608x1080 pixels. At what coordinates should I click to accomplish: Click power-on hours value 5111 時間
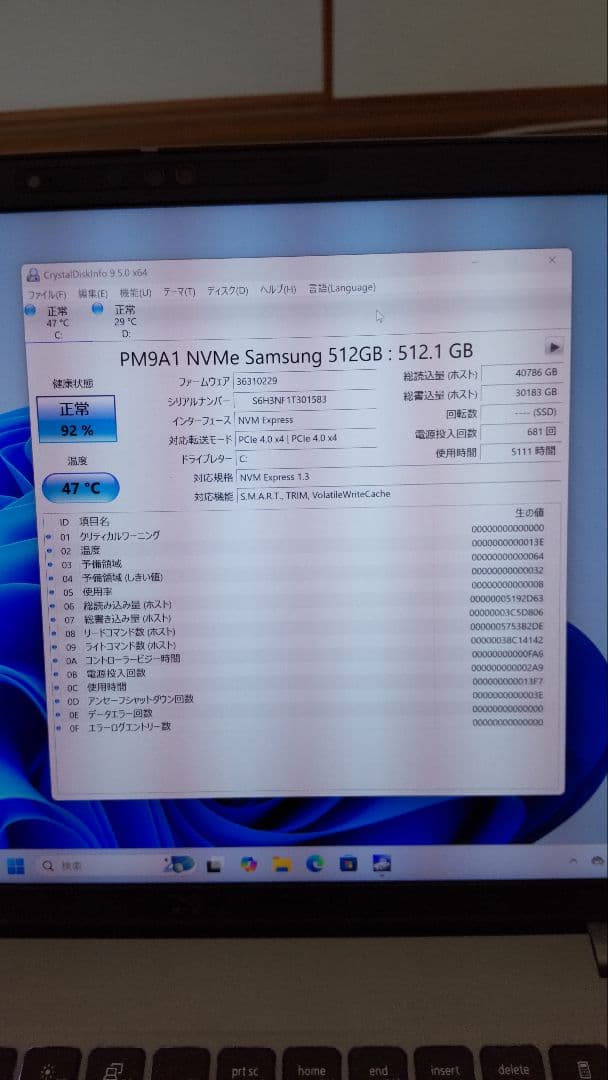[x=521, y=452]
